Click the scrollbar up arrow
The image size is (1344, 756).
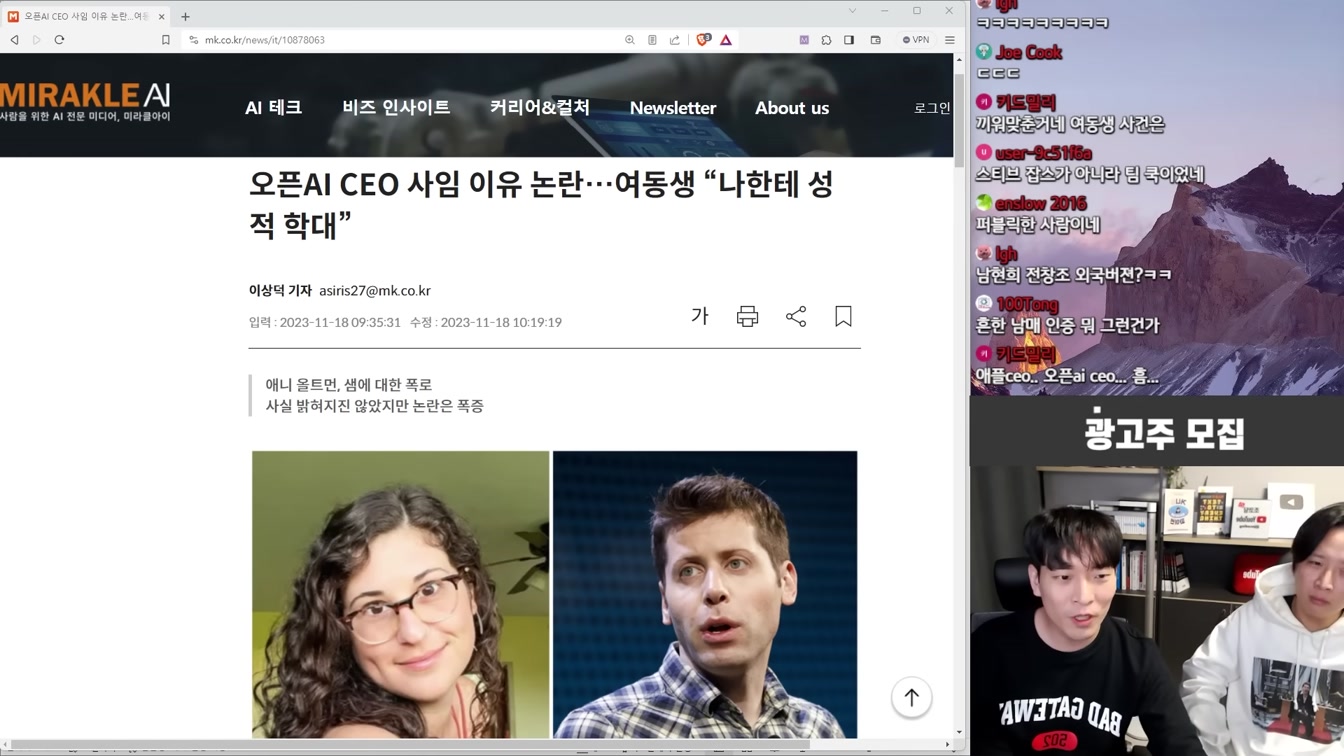click(959, 59)
